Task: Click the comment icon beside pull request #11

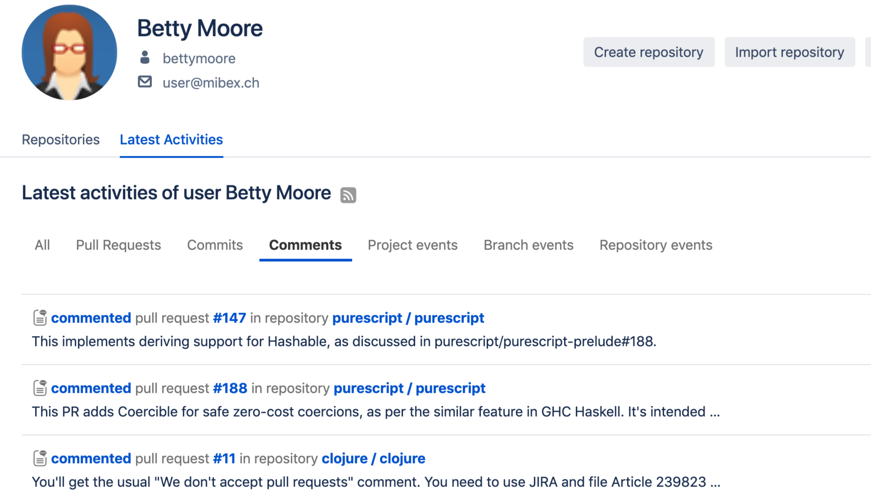Action: tap(40, 458)
